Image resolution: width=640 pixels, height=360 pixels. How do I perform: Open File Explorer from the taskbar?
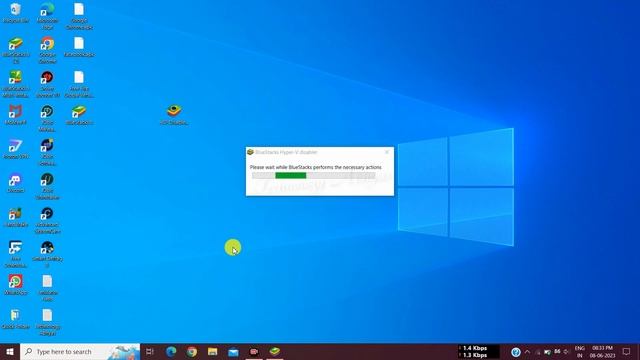[x=213, y=351]
